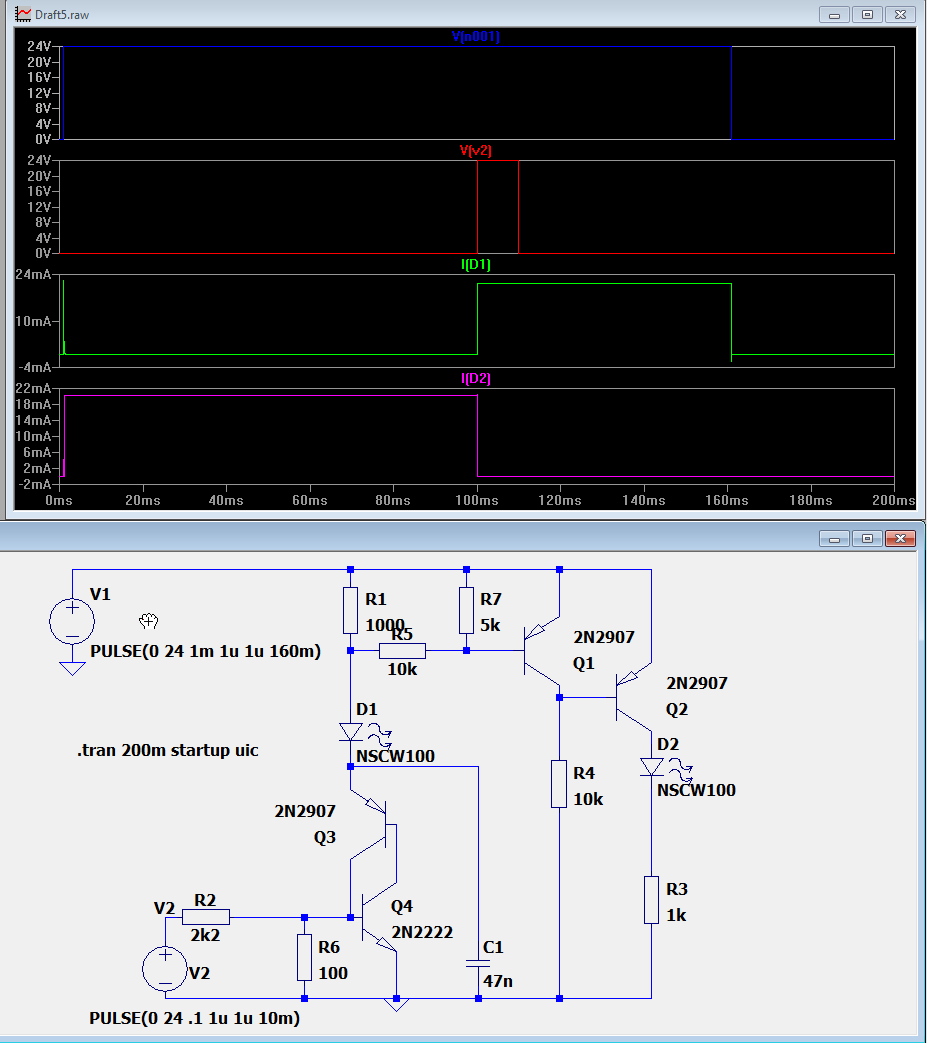Click the 2N2222 label of Q4

pyautogui.click(x=422, y=933)
